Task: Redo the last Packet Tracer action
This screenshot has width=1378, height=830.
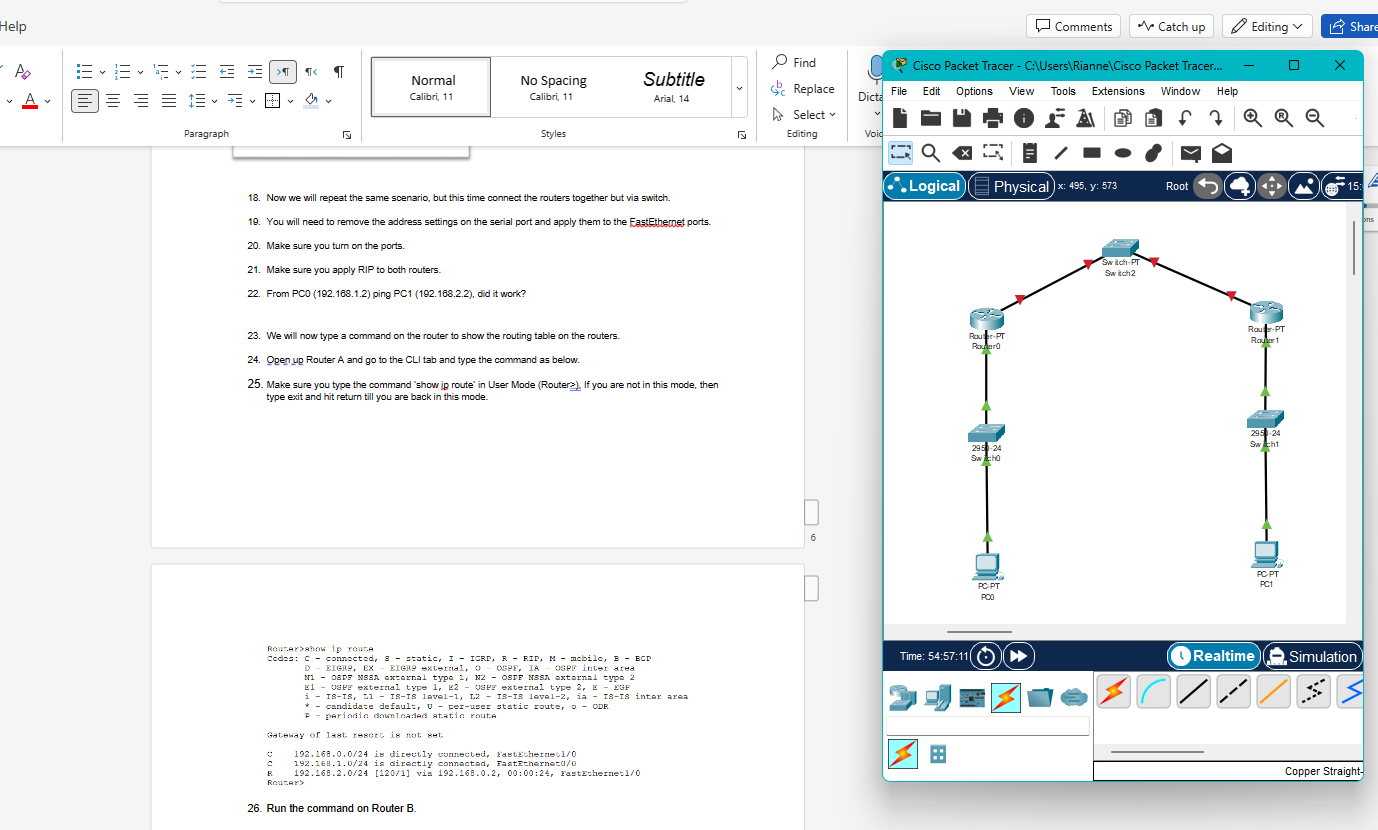Action: [x=1216, y=118]
